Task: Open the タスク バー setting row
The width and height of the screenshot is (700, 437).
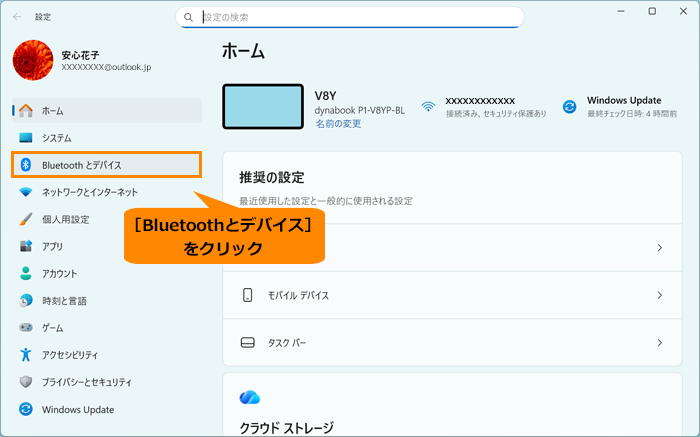Action: [452, 342]
